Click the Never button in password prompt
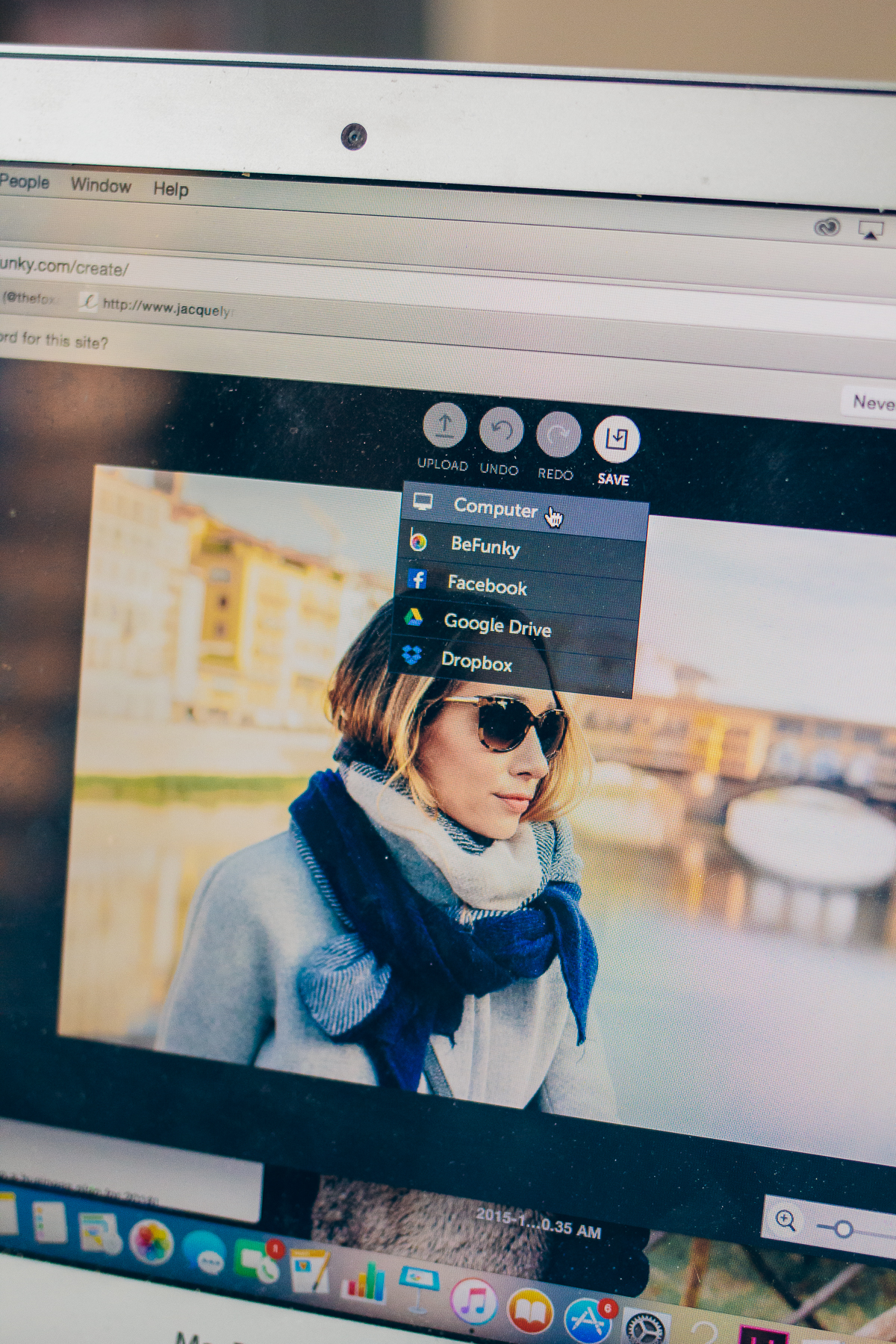Viewport: 896px width, 1344px height. pos(870,403)
